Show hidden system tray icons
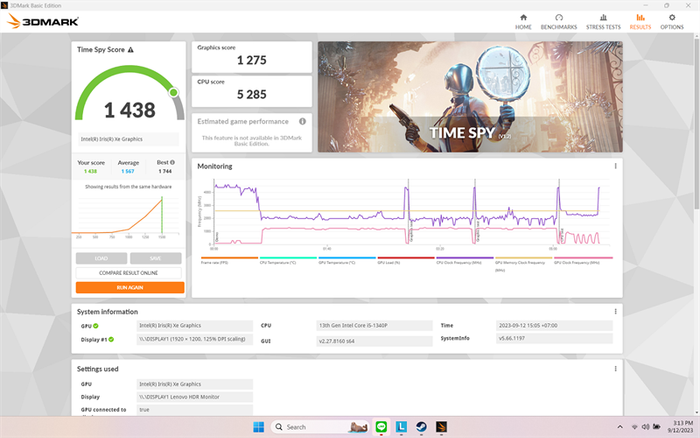Screen dimensions: 700x438 click(620, 427)
